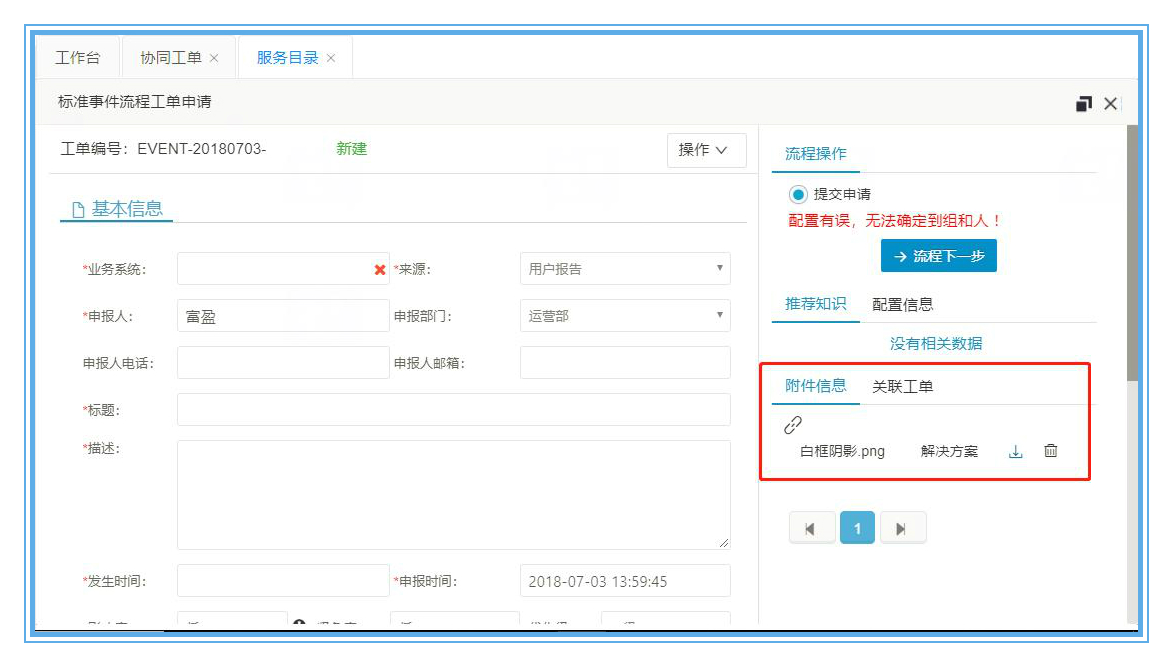
Task: Expand the 来源 dropdown list
Action: 625,269
